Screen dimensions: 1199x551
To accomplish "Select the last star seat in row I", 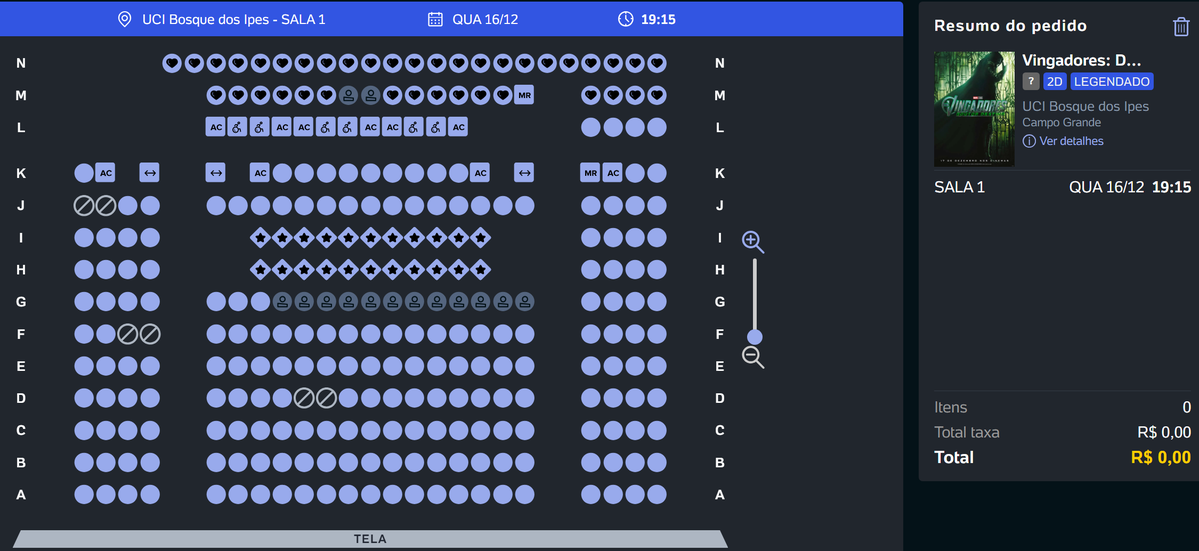I will click(480, 238).
